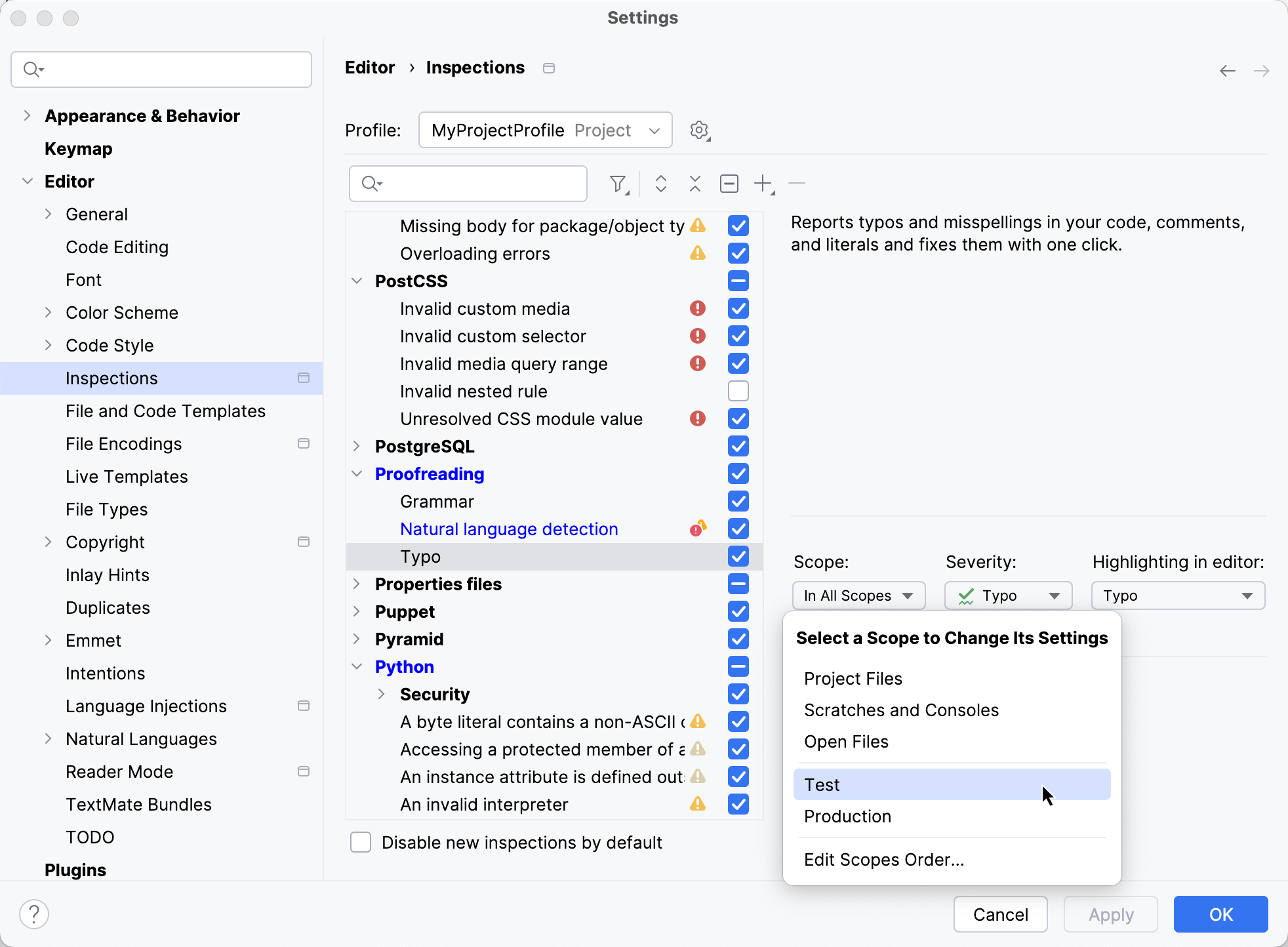Click the back navigation arrow
The image size is (1288, 947).
1227,70
